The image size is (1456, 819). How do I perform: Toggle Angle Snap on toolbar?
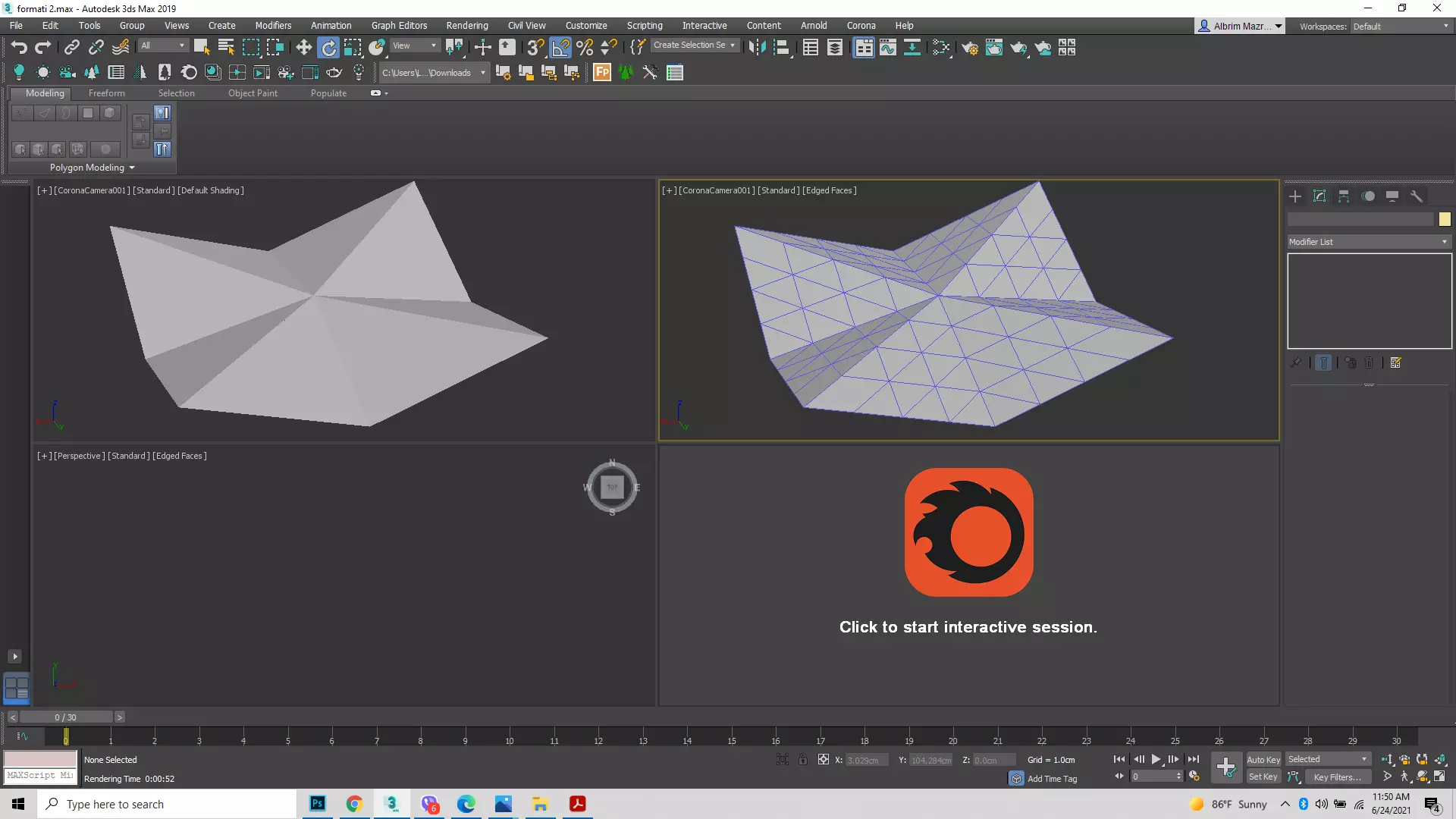coord(560,48)
